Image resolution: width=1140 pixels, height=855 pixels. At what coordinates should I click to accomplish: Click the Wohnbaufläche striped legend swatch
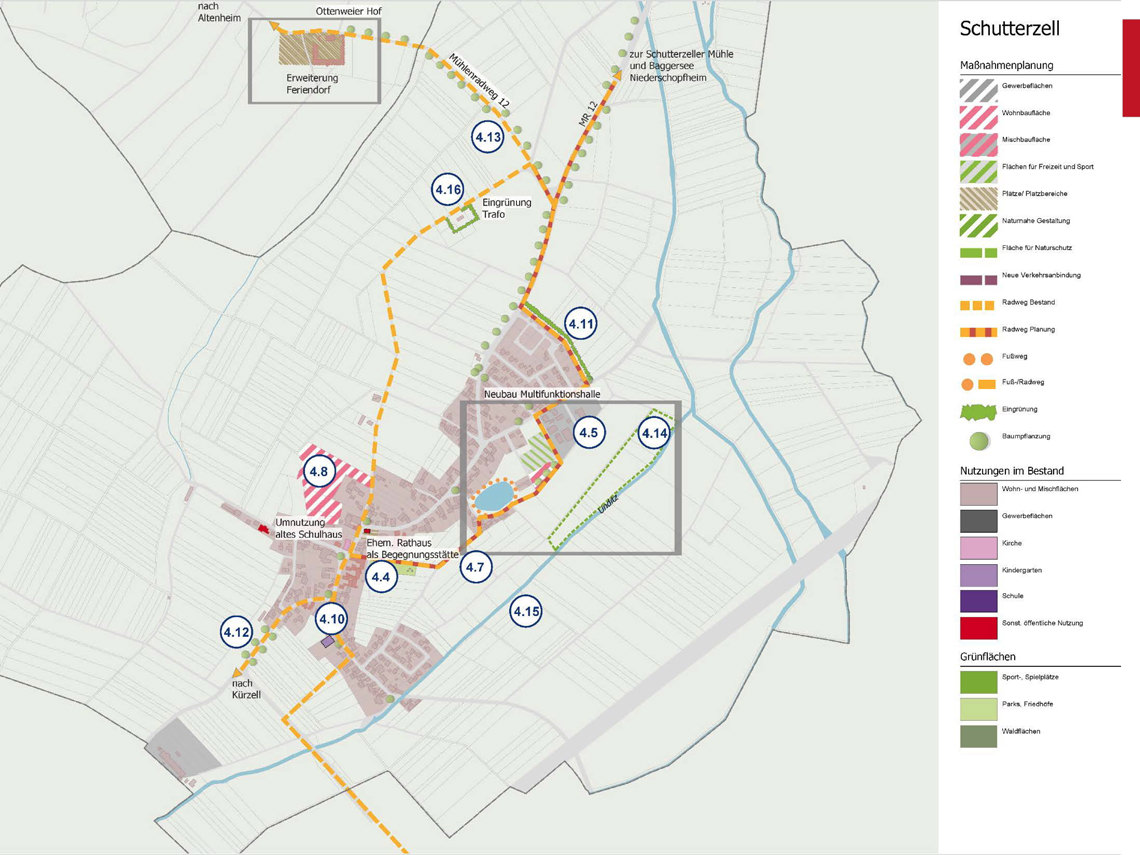pos(980,113)
